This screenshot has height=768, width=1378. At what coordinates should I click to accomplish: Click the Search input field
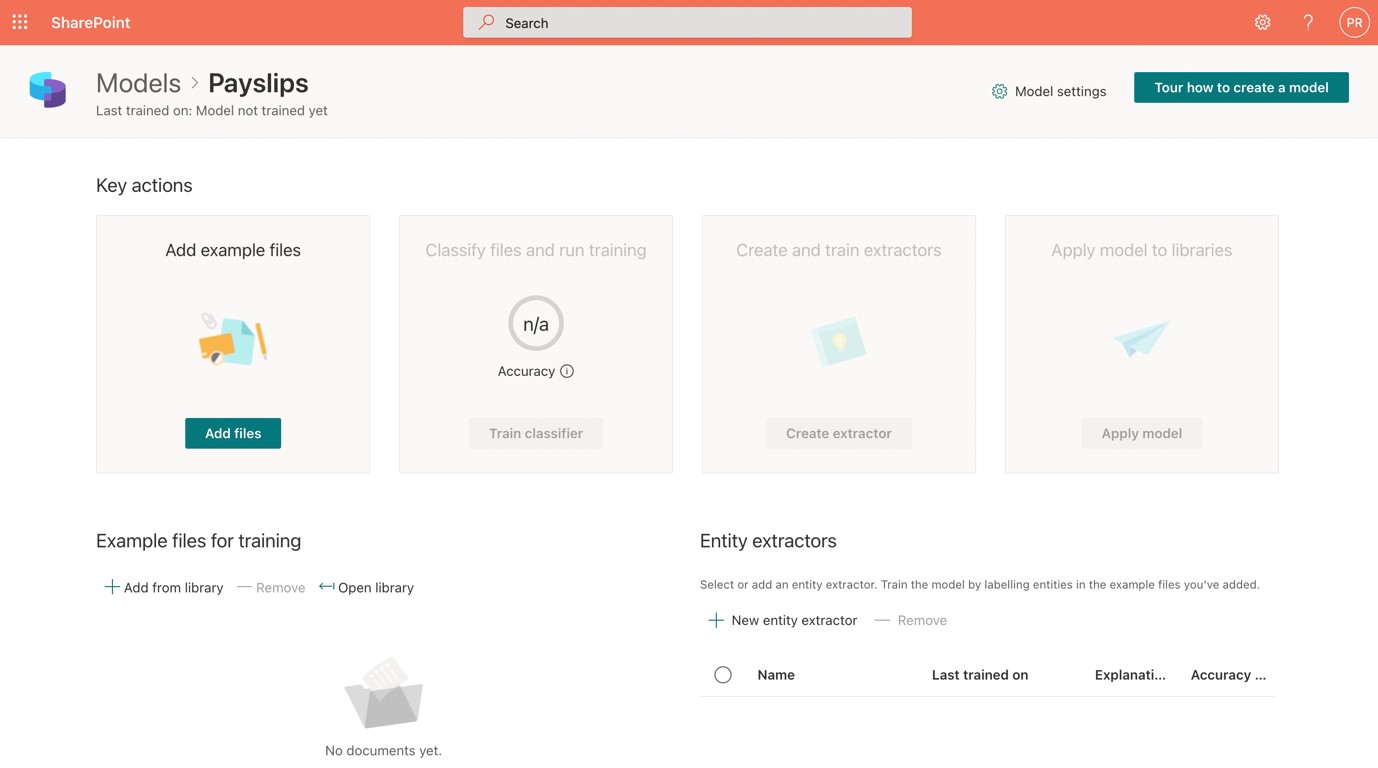click(687, 22)
